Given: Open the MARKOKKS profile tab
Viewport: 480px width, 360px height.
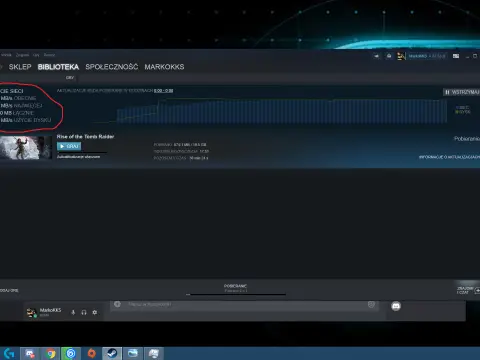Looking at the screenshot, I should 164,67.
